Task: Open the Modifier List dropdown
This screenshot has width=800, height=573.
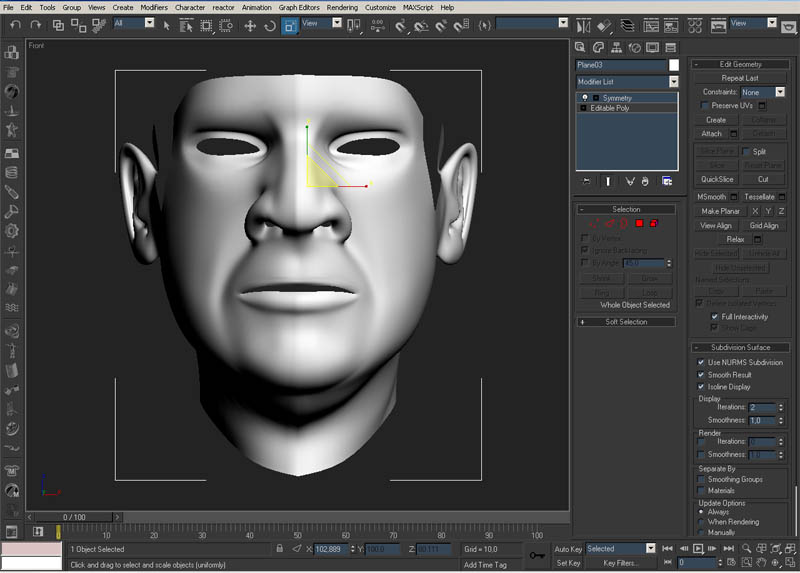Action: point(674,82)
